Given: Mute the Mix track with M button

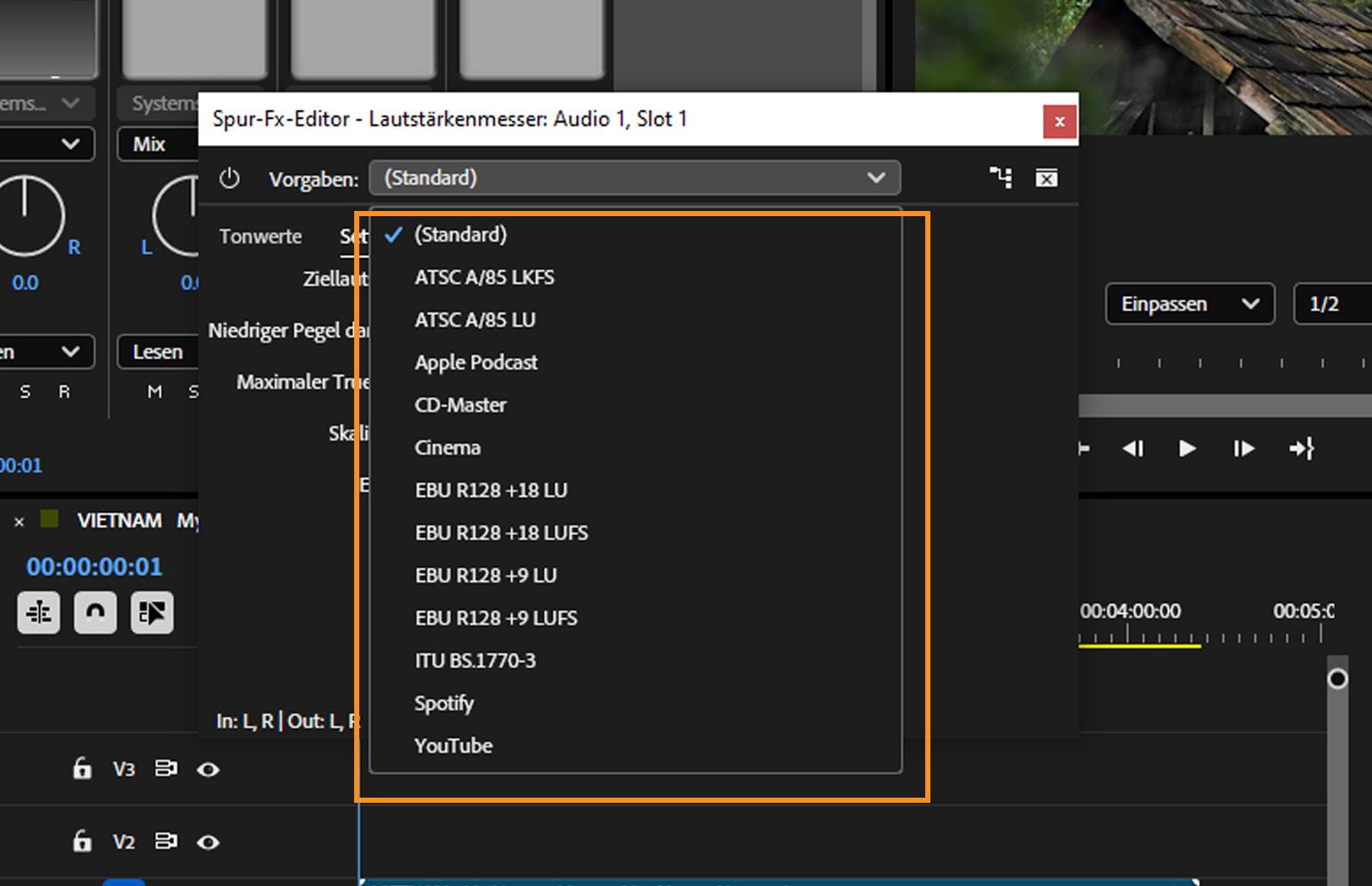Looking at the screenshot, I should (x=154, y=392).
